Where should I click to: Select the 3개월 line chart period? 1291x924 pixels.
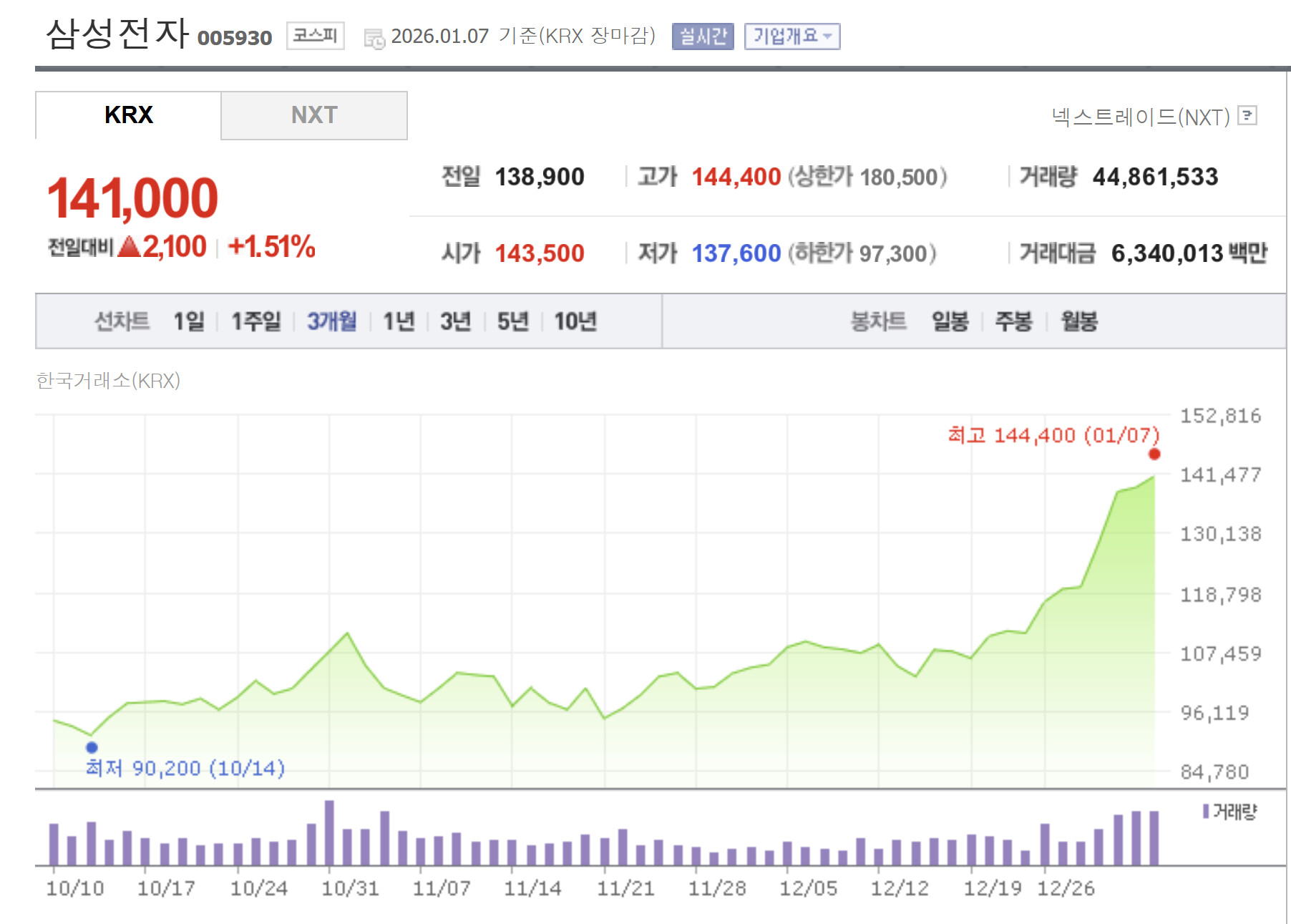point(332,321)
